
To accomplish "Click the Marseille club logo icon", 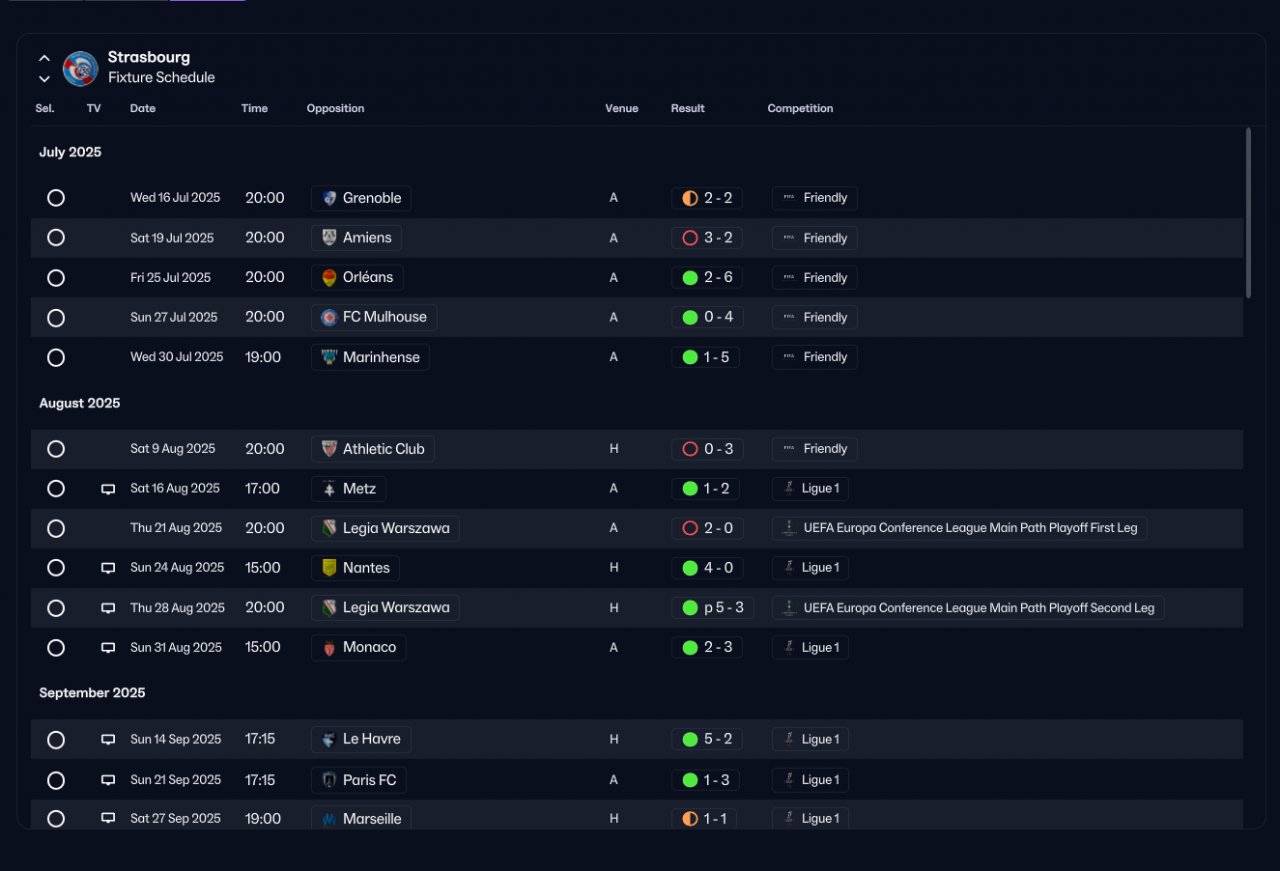I will pyautogui.click(x=329, y=818).
